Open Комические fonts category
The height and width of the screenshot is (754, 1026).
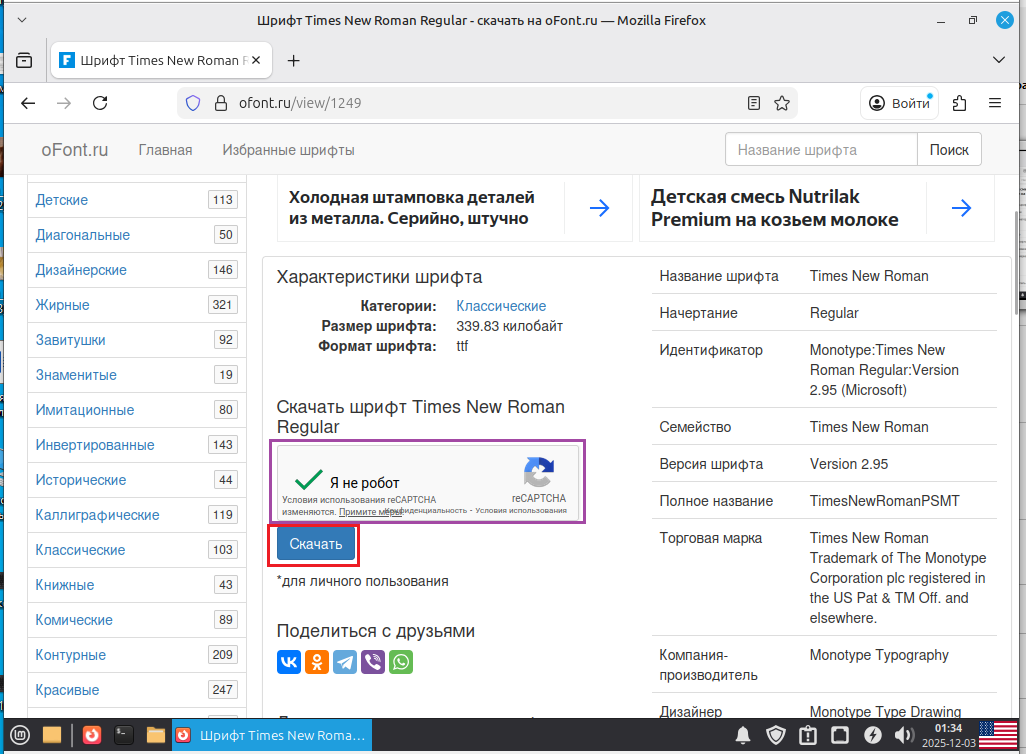(x=74, y=620)
